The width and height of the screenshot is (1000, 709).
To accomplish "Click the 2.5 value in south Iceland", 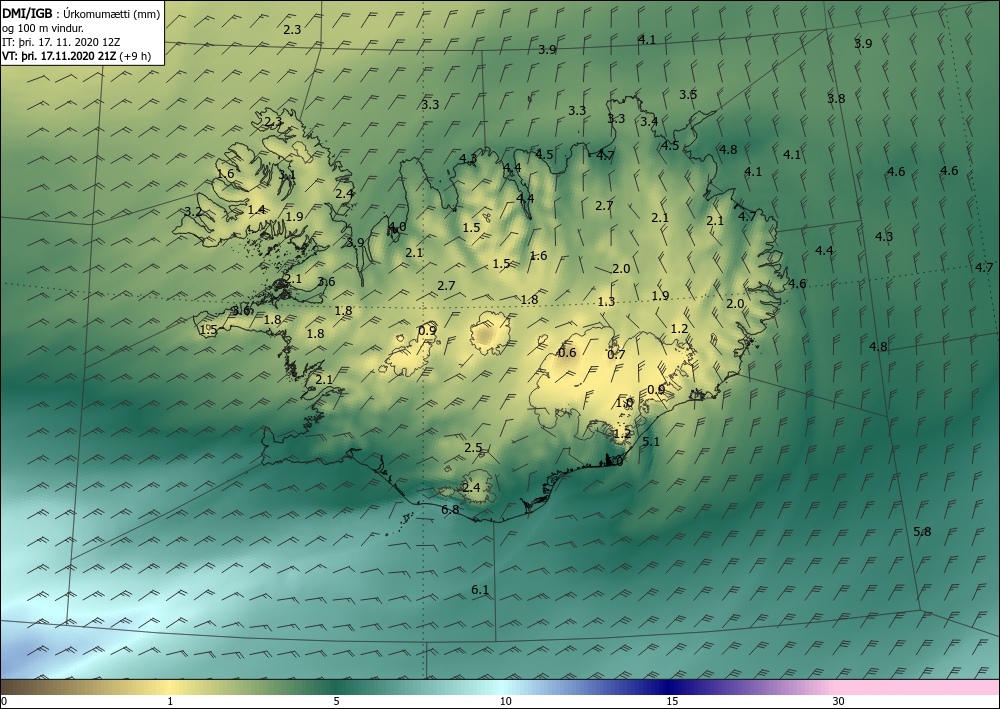I will click(x=473, y=448).
